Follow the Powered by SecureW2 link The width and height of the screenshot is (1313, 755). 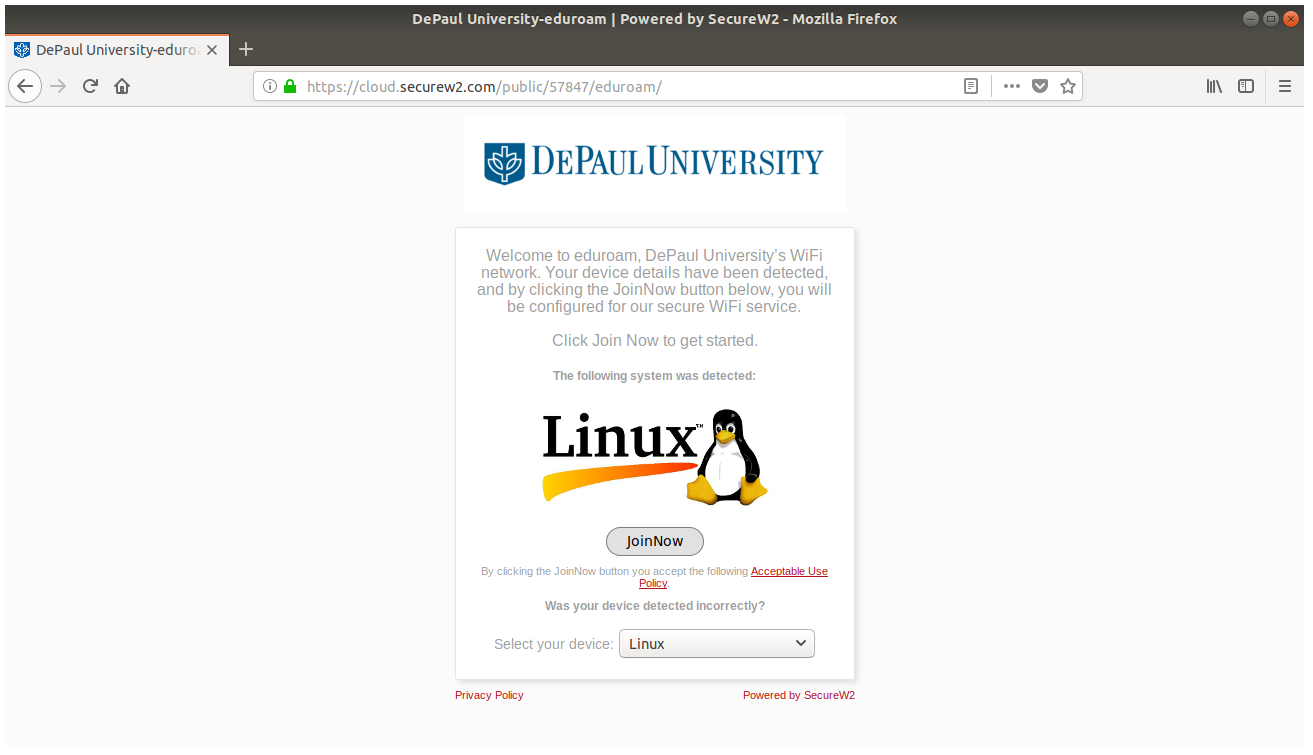click(x=799, y=695)
